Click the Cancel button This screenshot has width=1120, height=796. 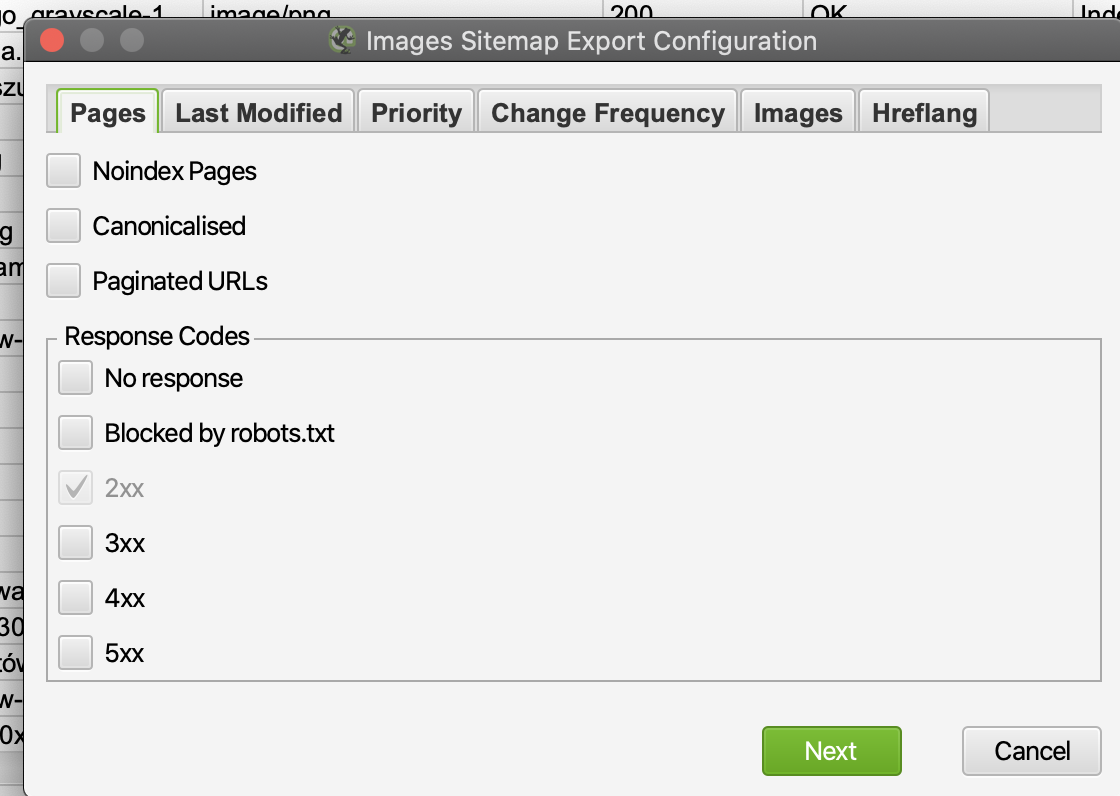point(1032,751)
